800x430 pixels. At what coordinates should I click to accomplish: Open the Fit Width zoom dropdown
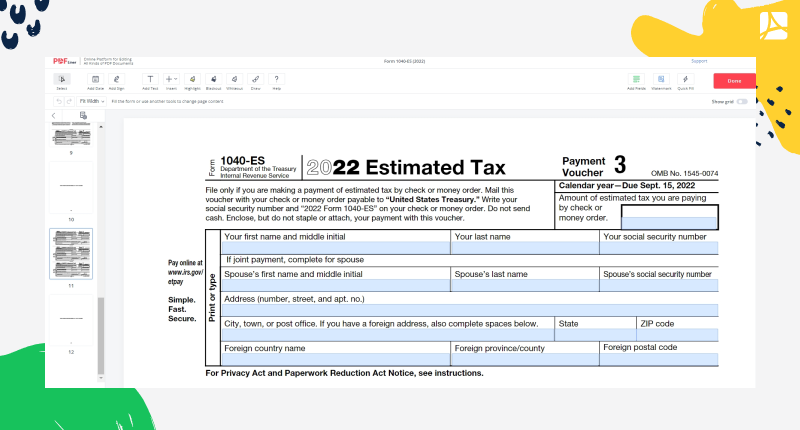[x=92, y=102]
